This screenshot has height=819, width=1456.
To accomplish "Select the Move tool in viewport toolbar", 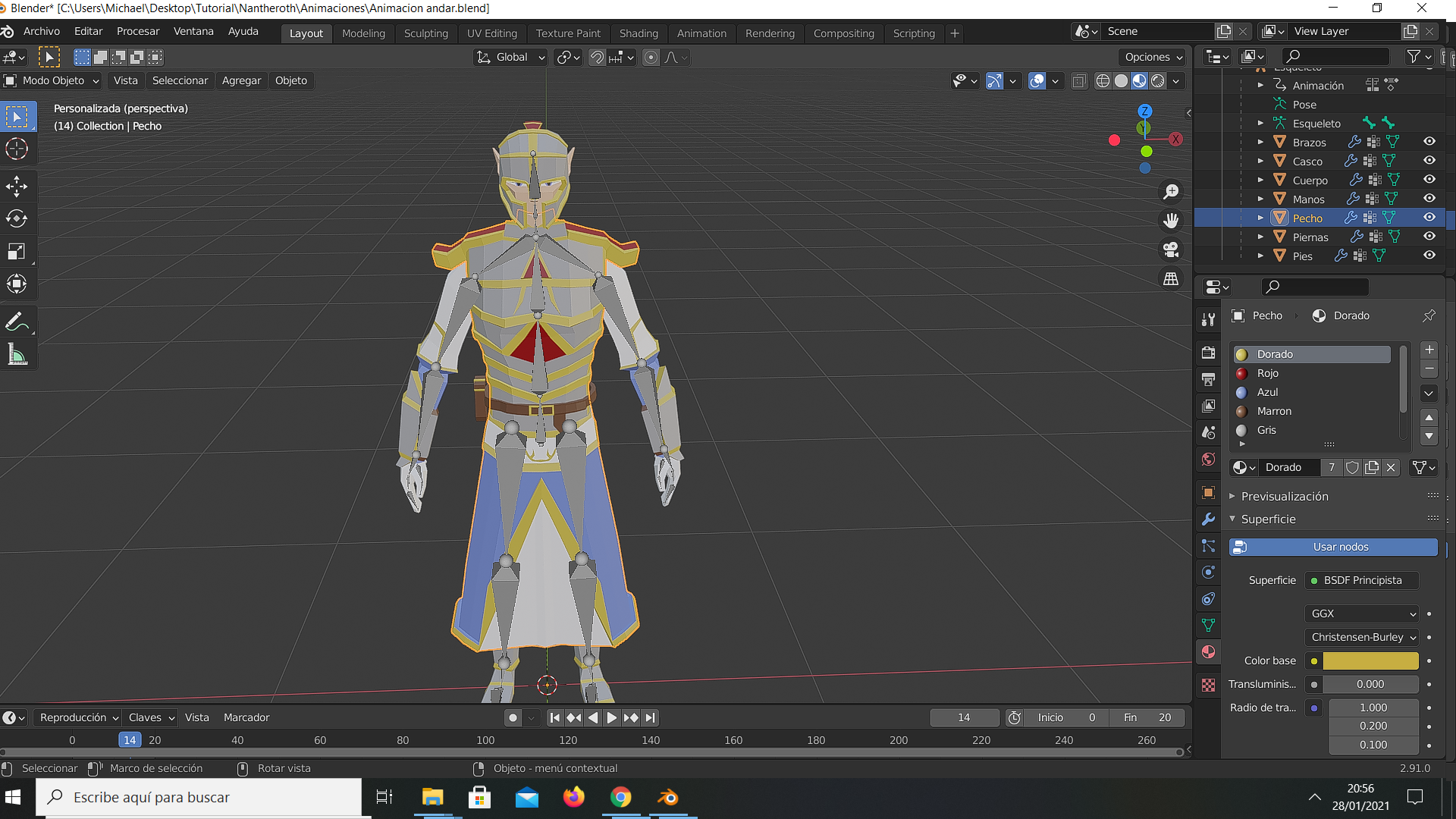I will [x=17, y=186].
